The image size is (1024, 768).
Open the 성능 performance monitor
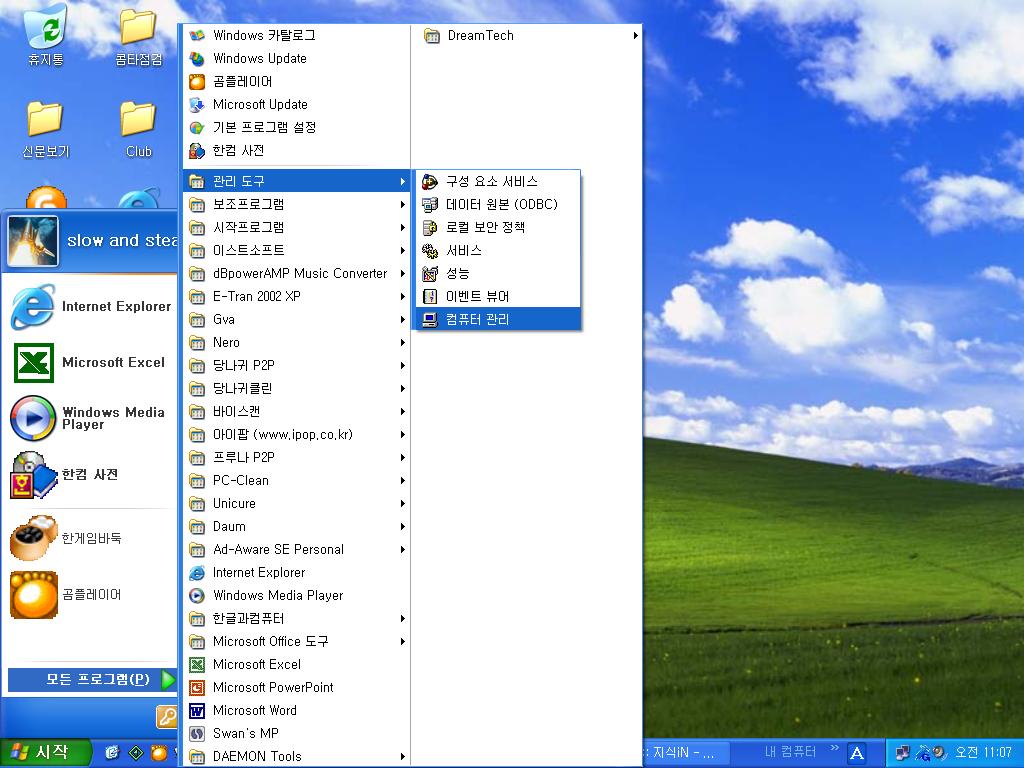(498, 274)
